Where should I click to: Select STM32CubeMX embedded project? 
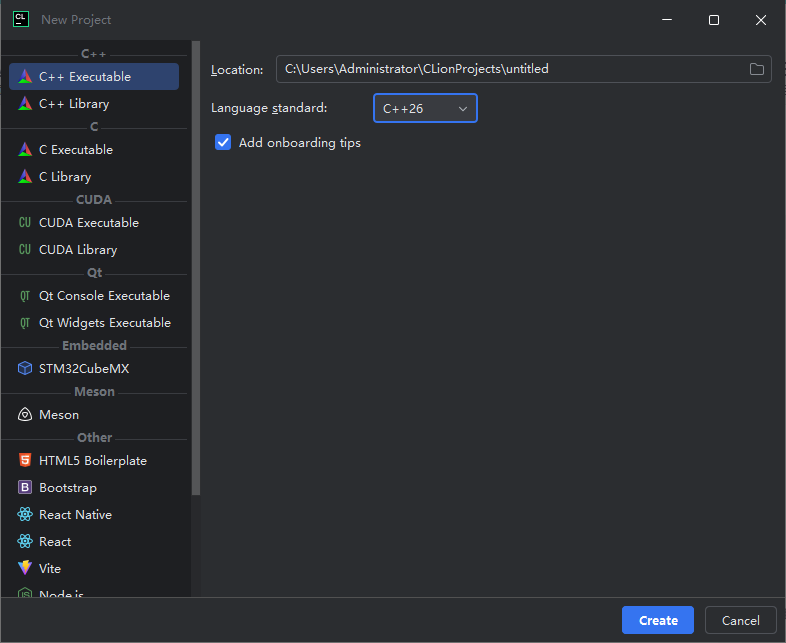click(94, 368)
